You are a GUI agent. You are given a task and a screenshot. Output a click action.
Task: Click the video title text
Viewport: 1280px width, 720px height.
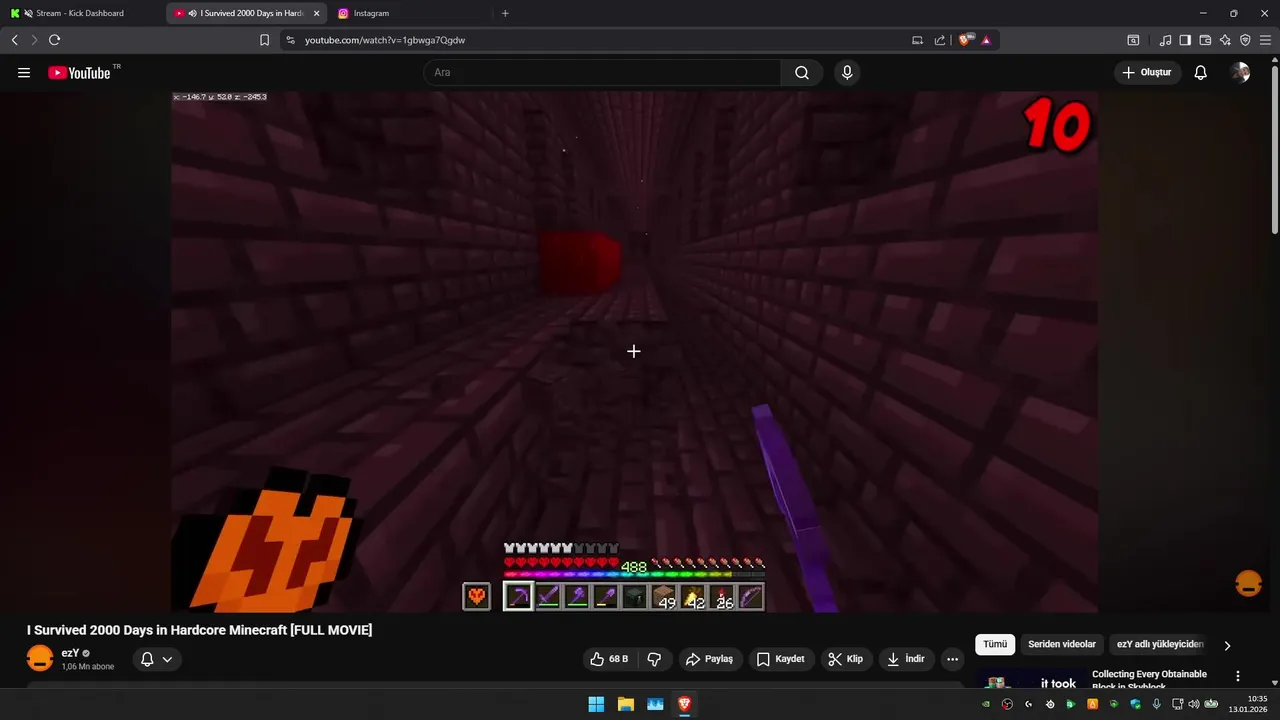(199, 630)
